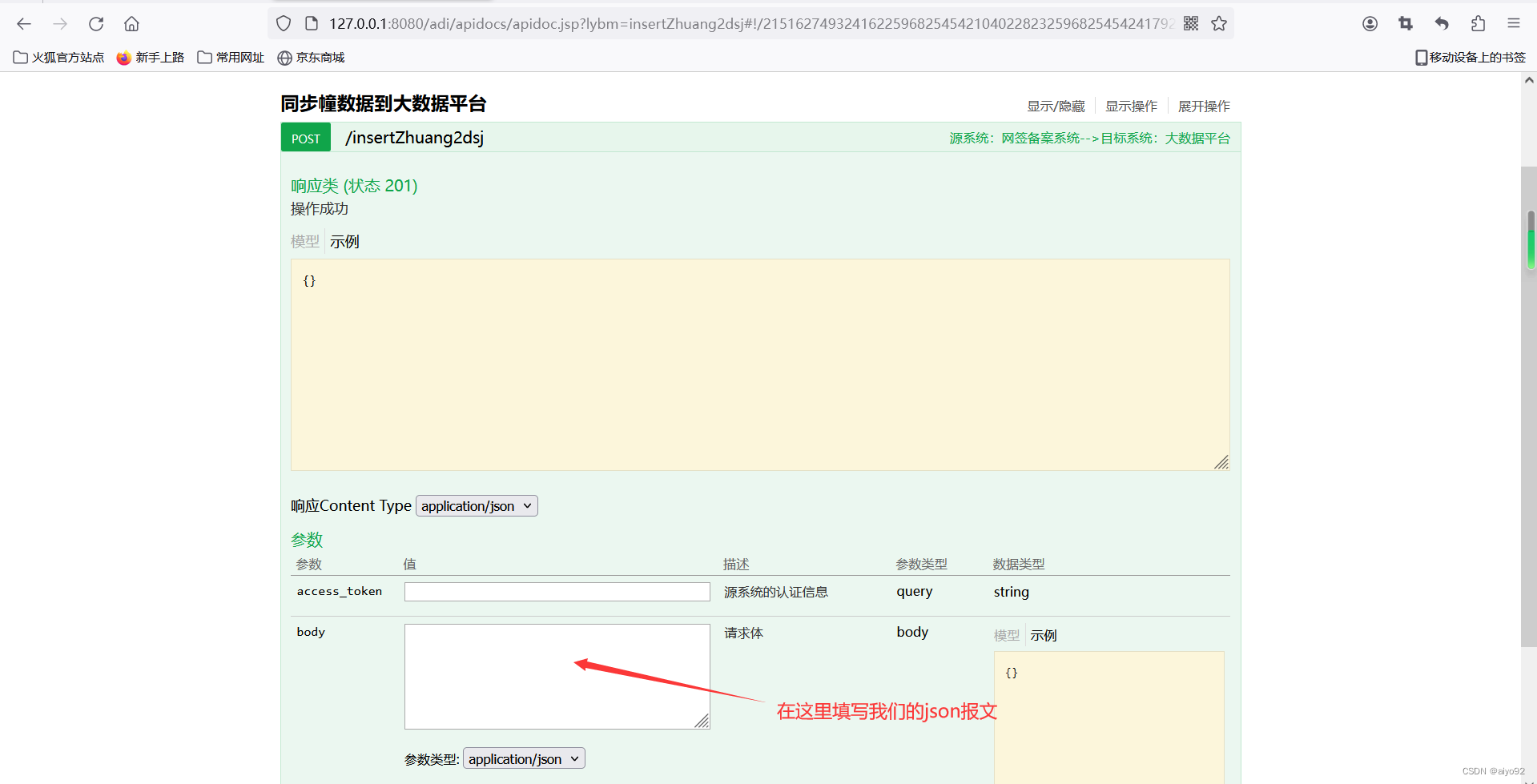The height and width of the screenshot is (784, 1537).
Task: Open the 常用网址 bookmark folder
Action: click(x=231, y=58)
